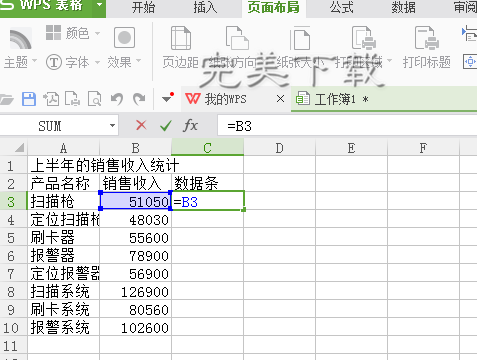477x360 pixels.
Task: Open the fx insert function dialog
Action: coord(190,125)
